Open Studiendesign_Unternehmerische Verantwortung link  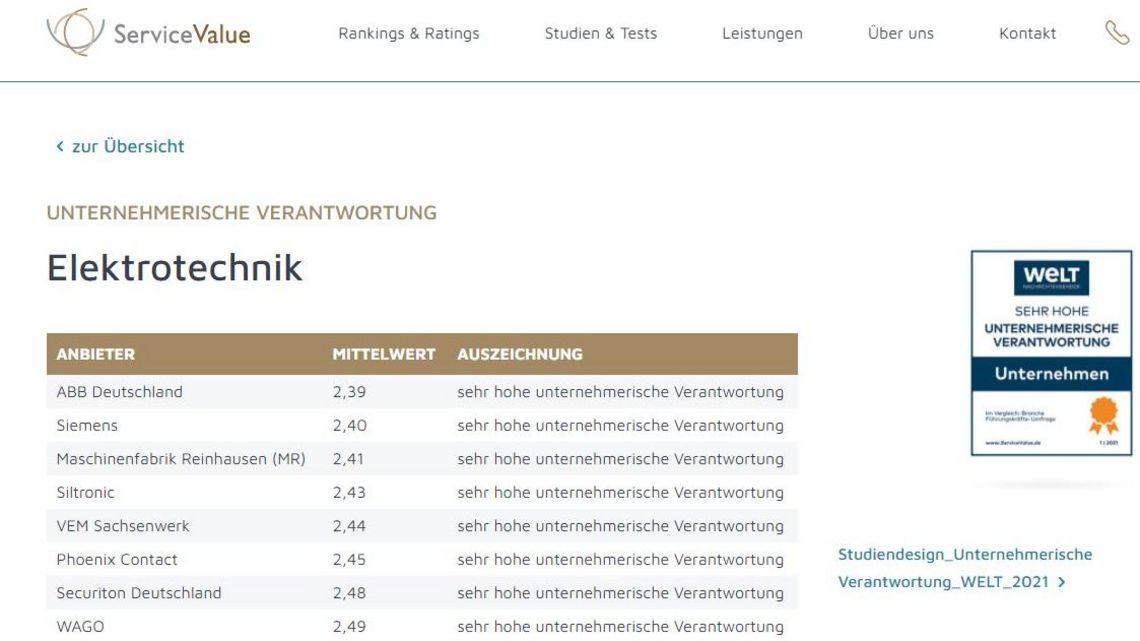[x=965, y=568]
